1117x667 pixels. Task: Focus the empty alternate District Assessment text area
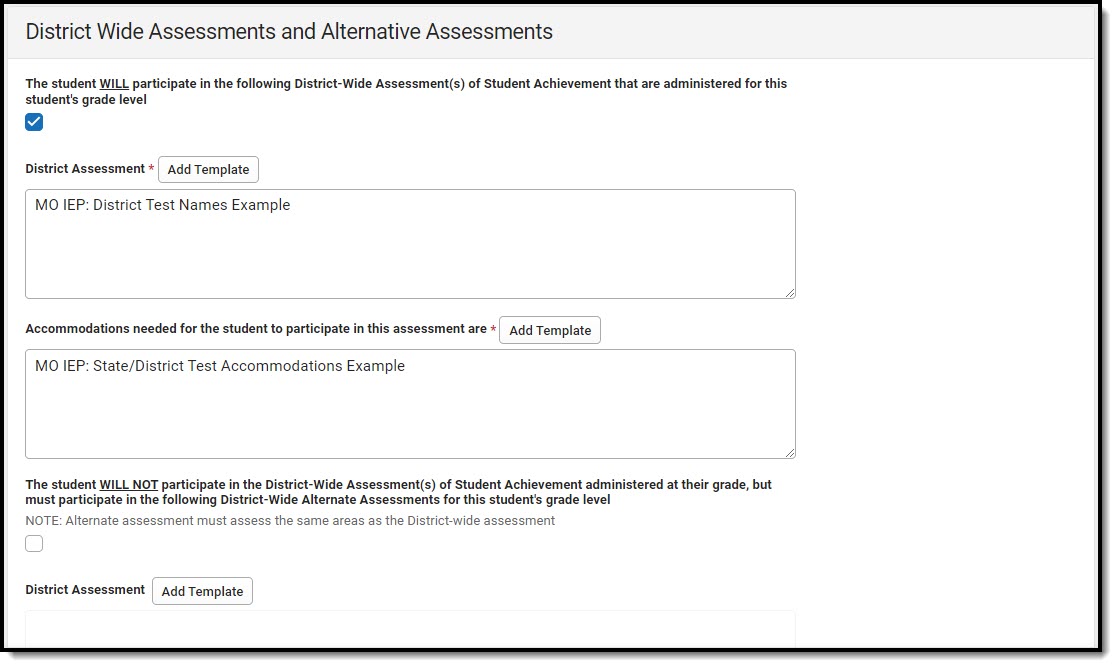(x=410, y=628)
